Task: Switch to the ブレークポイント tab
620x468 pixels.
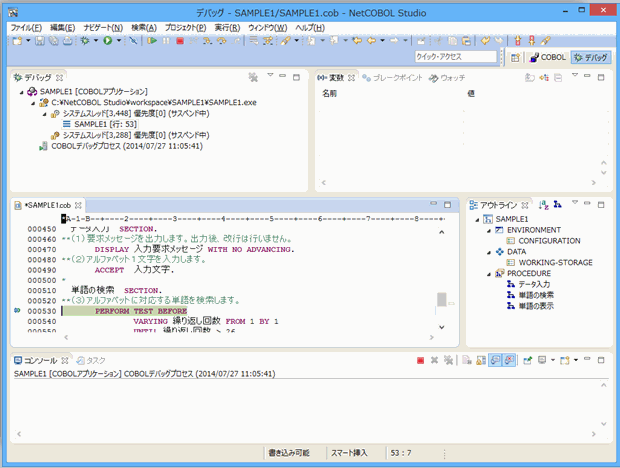Action: coord(393,78)
